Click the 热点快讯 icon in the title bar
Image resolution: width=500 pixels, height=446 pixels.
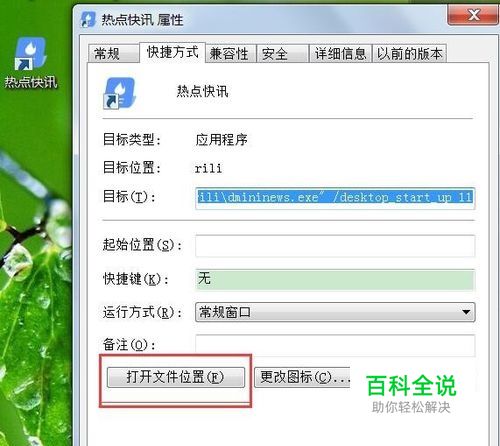89,19
